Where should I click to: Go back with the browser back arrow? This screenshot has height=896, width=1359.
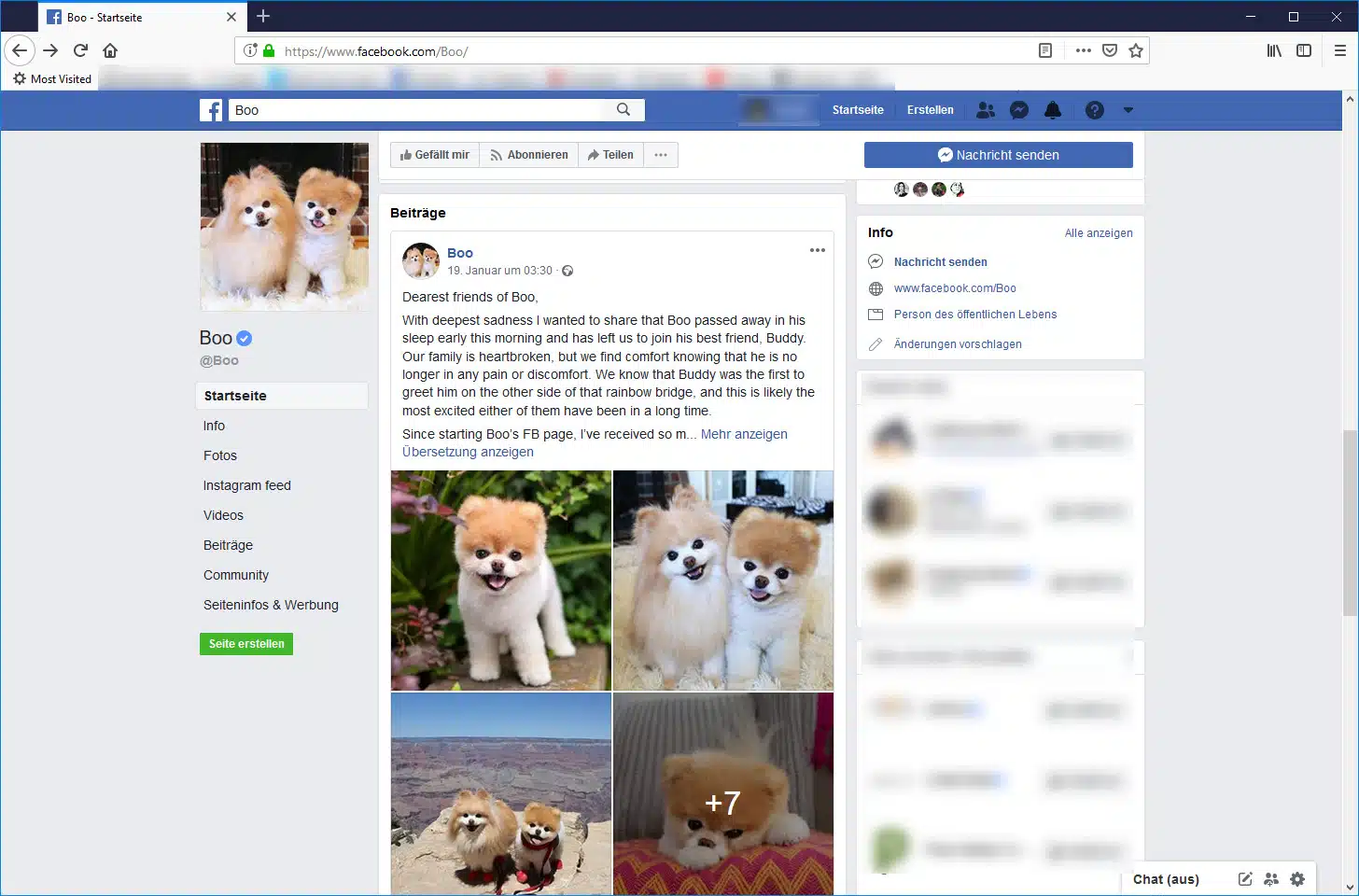pos(20,50)
